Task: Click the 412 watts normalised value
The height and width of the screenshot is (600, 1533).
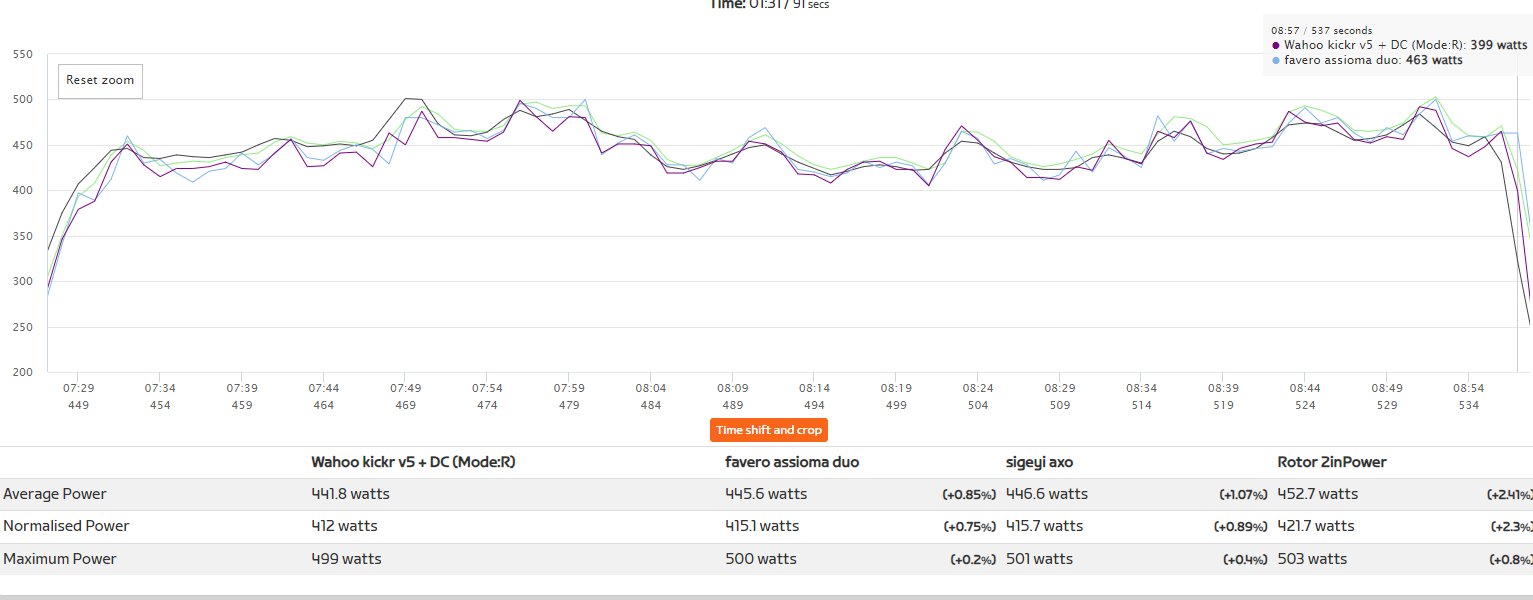Action: point(344,526)
